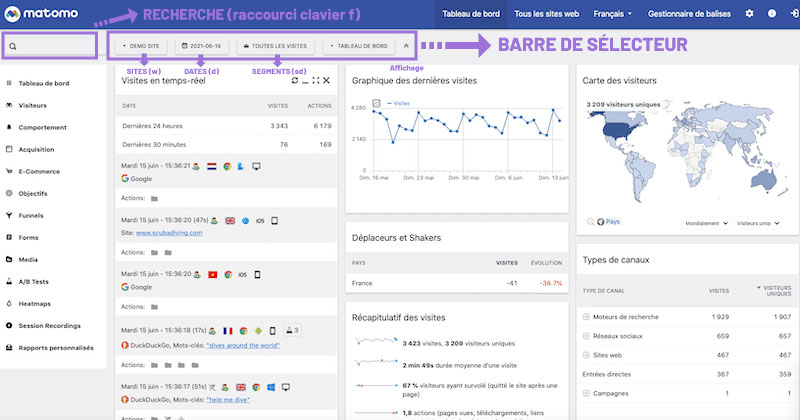Click Safari browser icon in 15:36:20 (47s) visit
The image size is (800, 420).
[x=245, y=221]
